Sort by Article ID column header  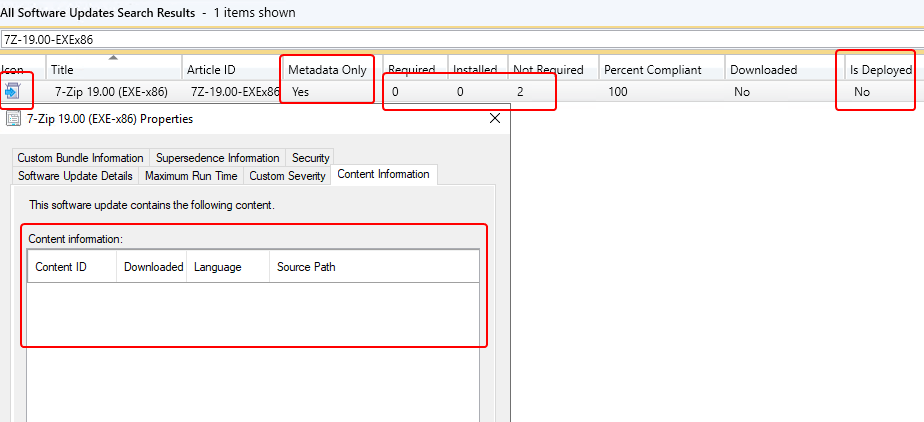pos(231,70)
